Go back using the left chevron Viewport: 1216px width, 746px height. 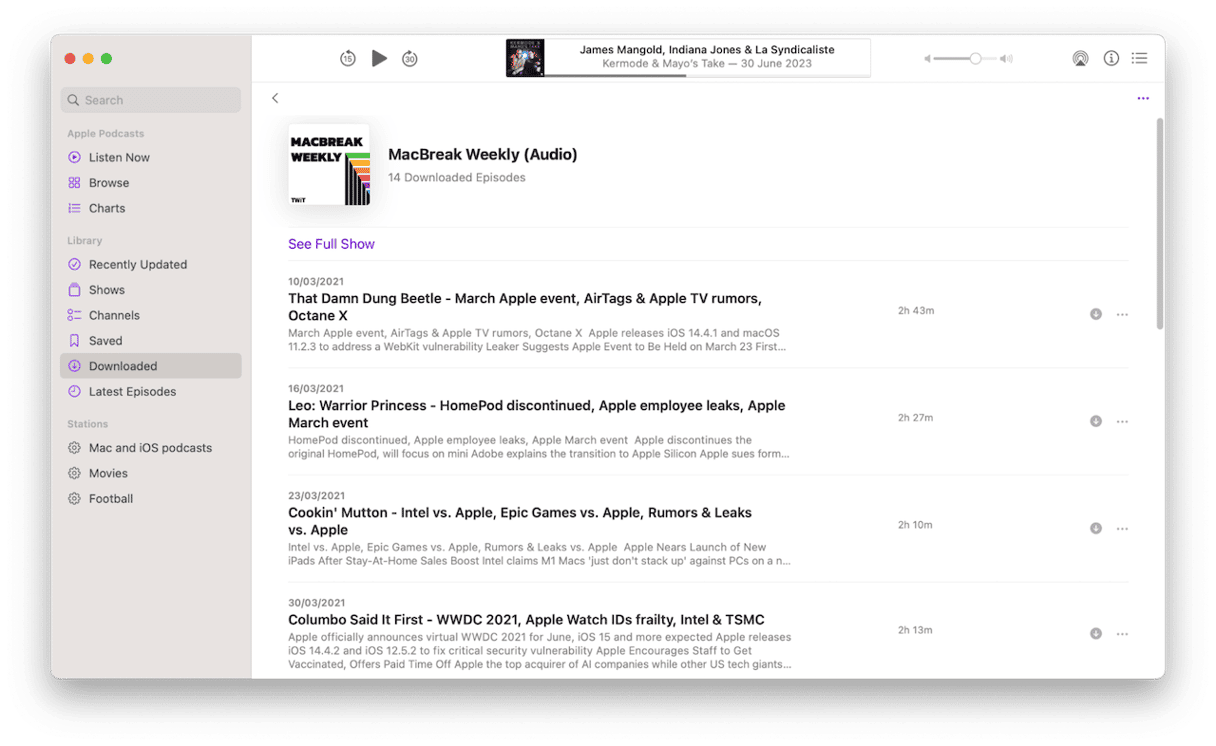coord(275,98)
